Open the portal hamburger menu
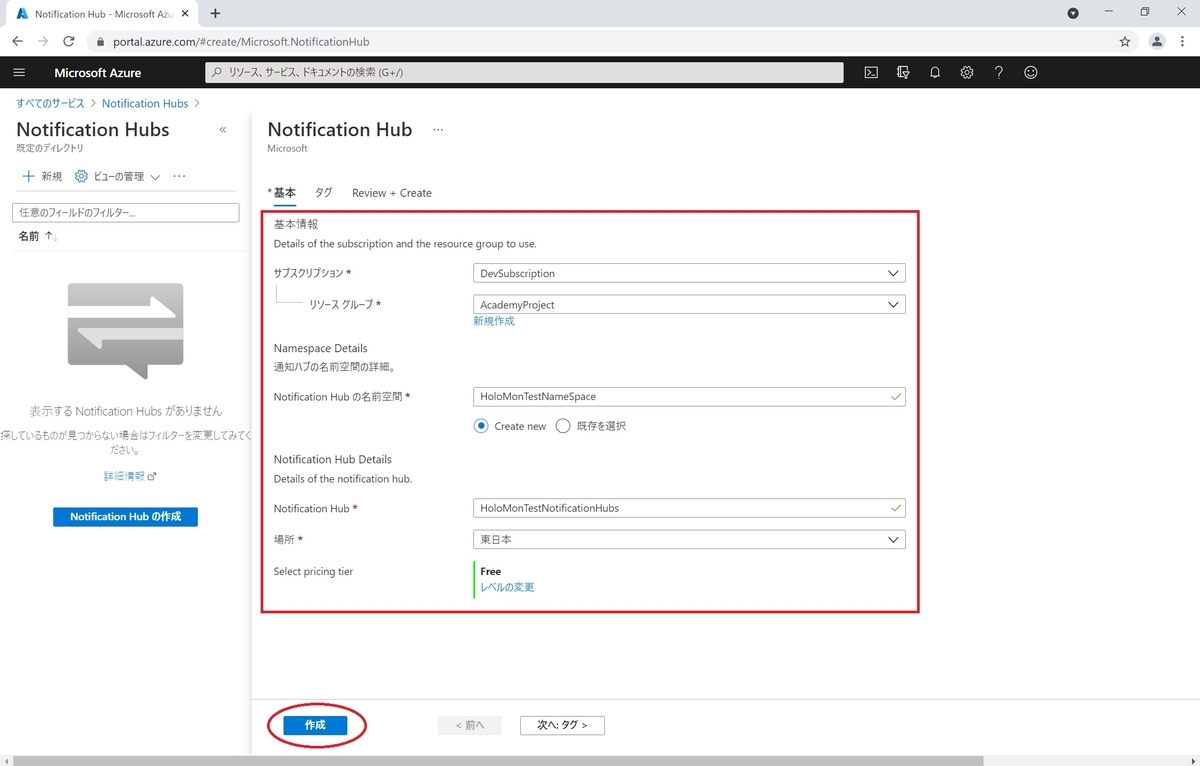The width and height of the screenshot is (1200, 766). [19, 72]
